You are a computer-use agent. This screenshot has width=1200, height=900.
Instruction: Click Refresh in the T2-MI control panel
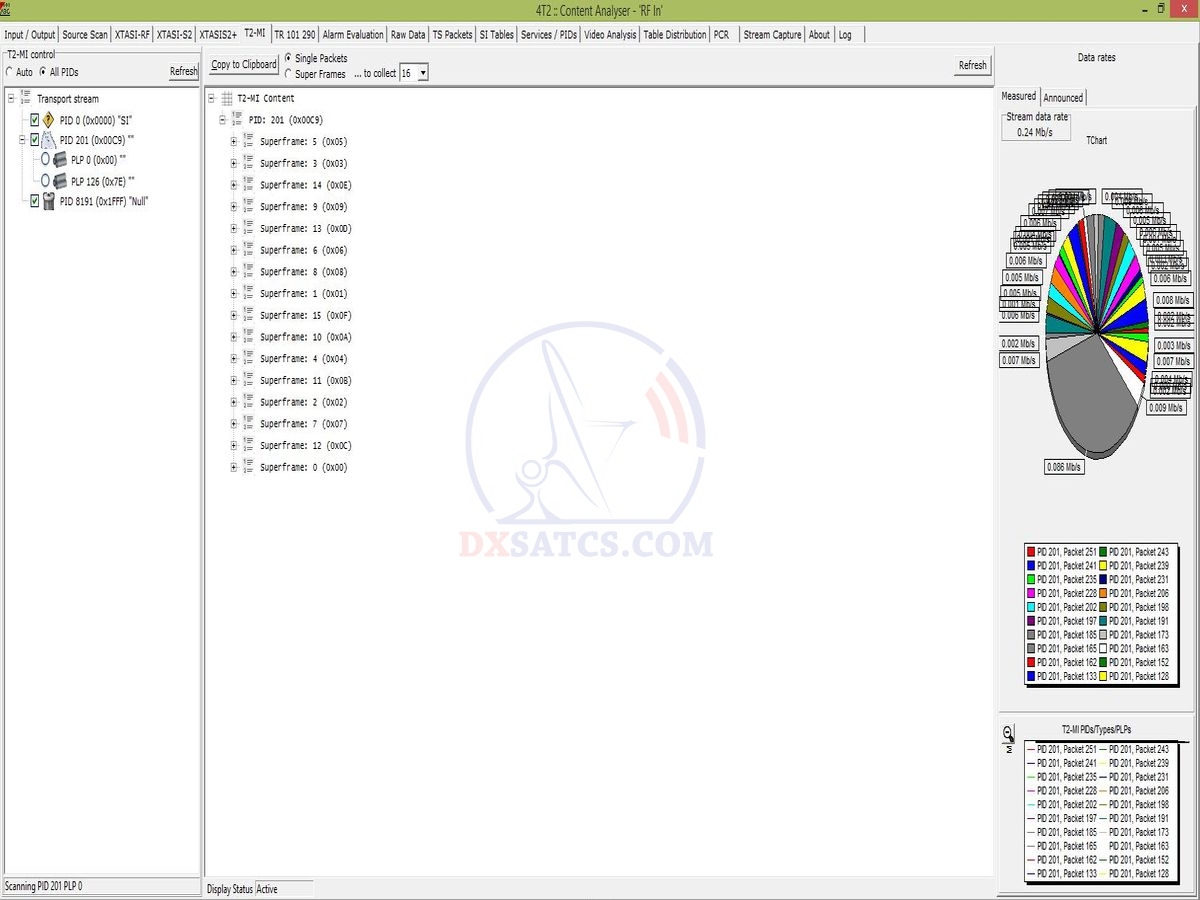click(184, 71)
